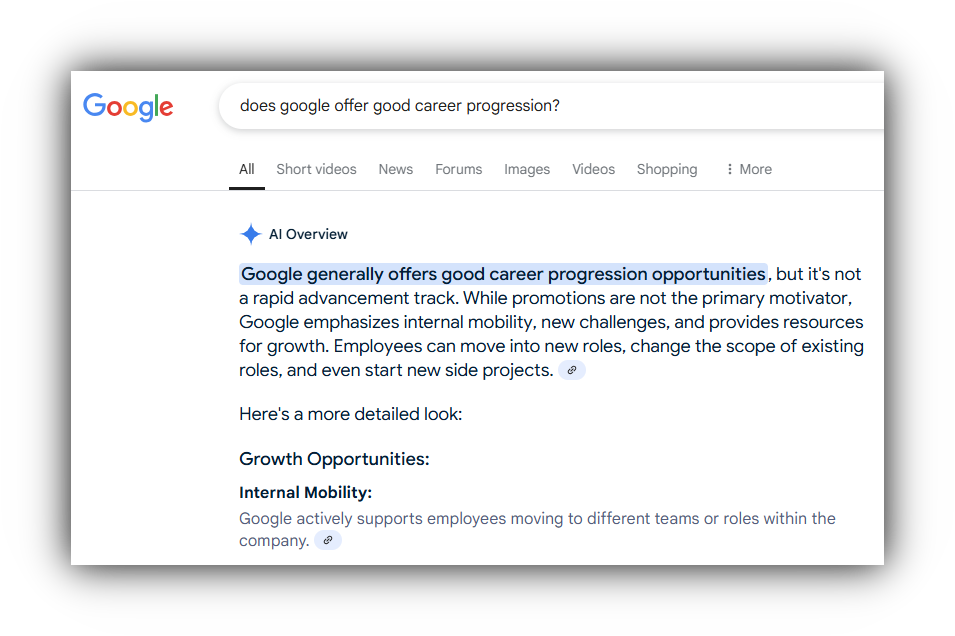This screenshot has height=636, width=955.
Task: Open source link icon after "company."
Action: coord(328,540)
